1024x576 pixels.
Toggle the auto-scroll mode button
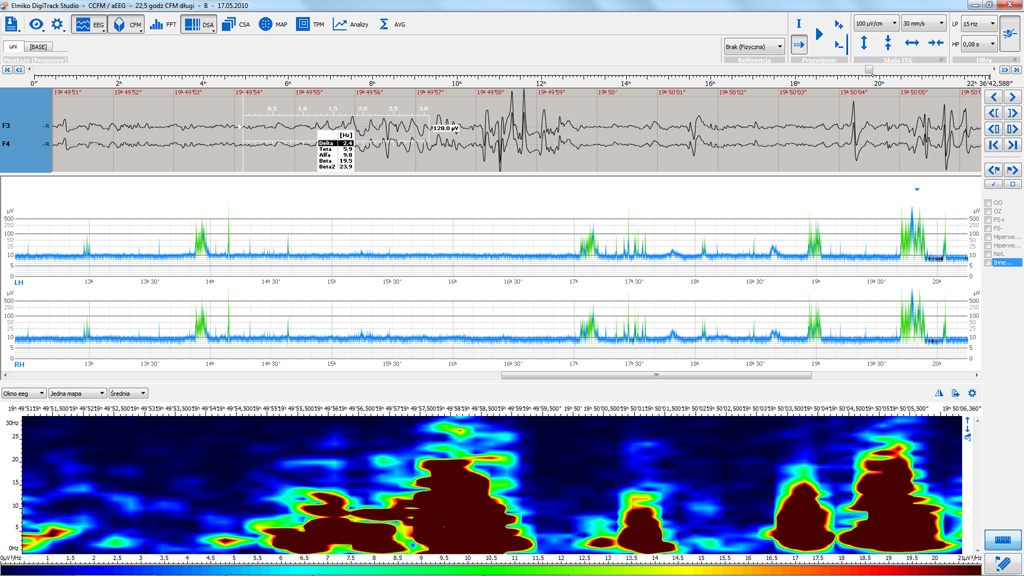(799, 45)
